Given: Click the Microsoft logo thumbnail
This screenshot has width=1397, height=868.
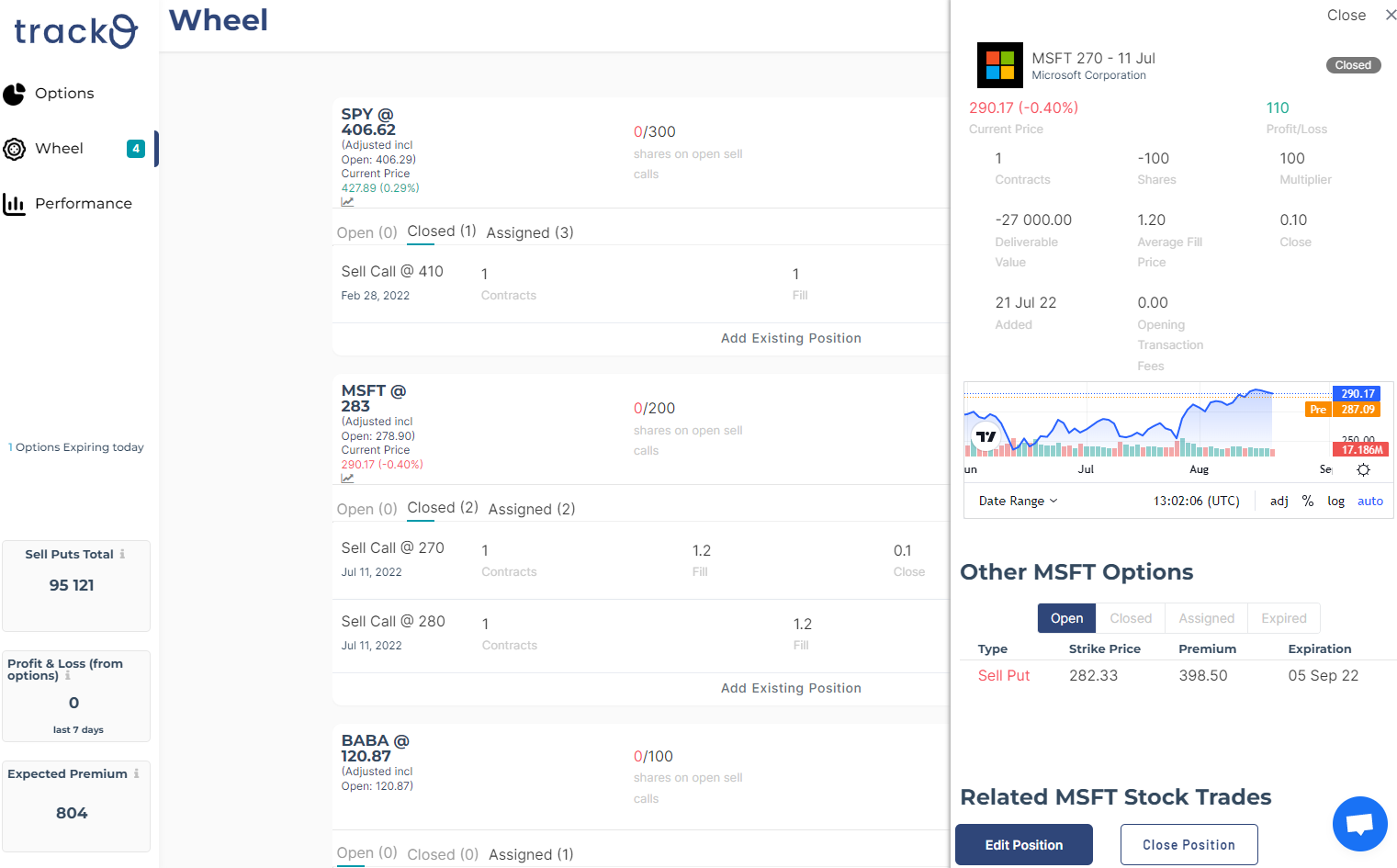Looking at the screenshot, I should click(999, 65).
